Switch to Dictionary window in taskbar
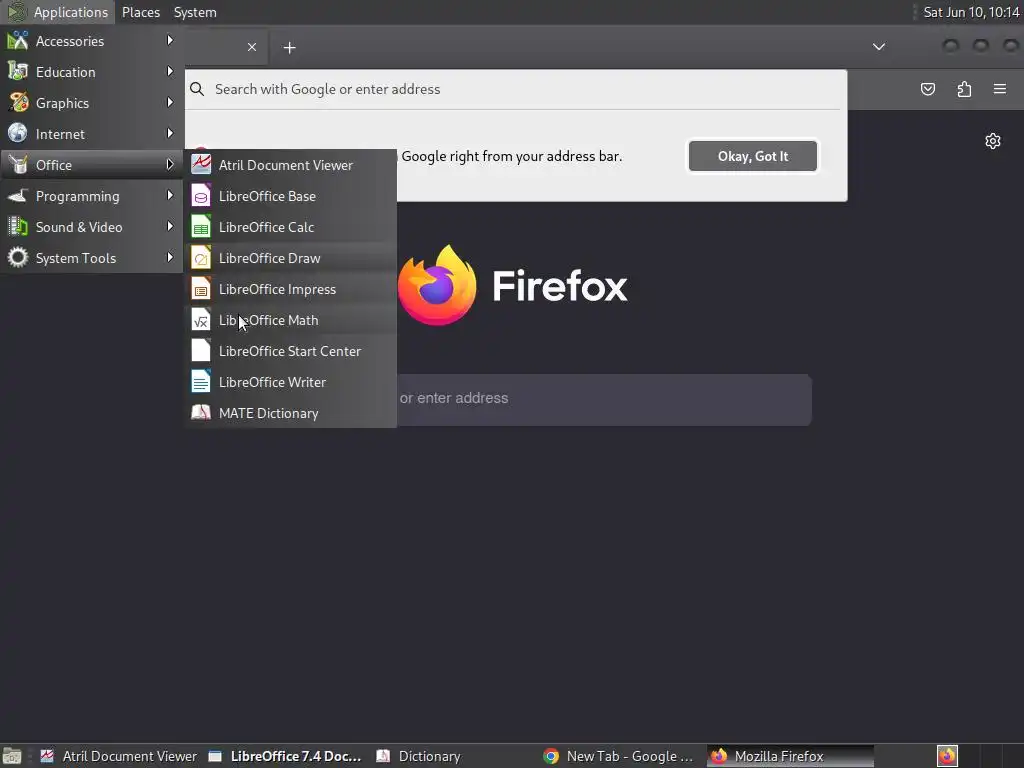 click(418, 756)
